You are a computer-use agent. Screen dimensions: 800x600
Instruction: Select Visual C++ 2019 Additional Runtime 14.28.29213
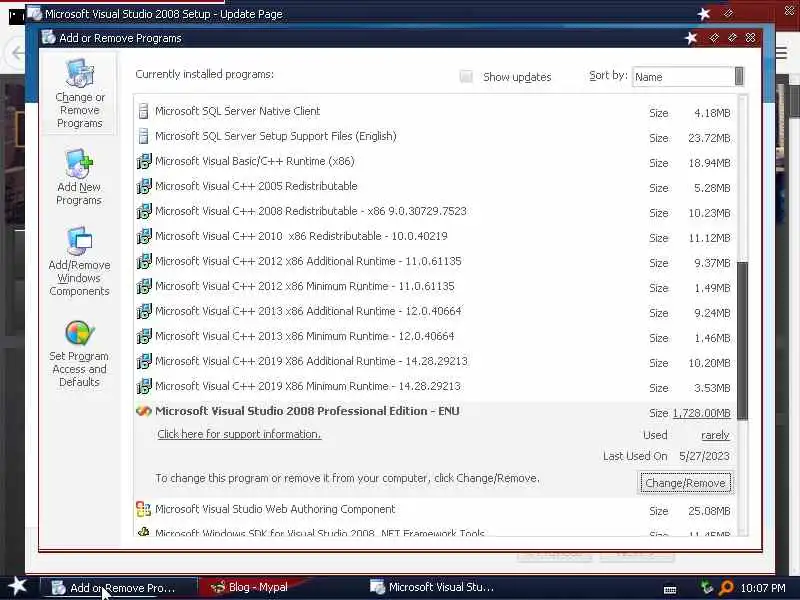pyautogui.click(x=435, y=361)
